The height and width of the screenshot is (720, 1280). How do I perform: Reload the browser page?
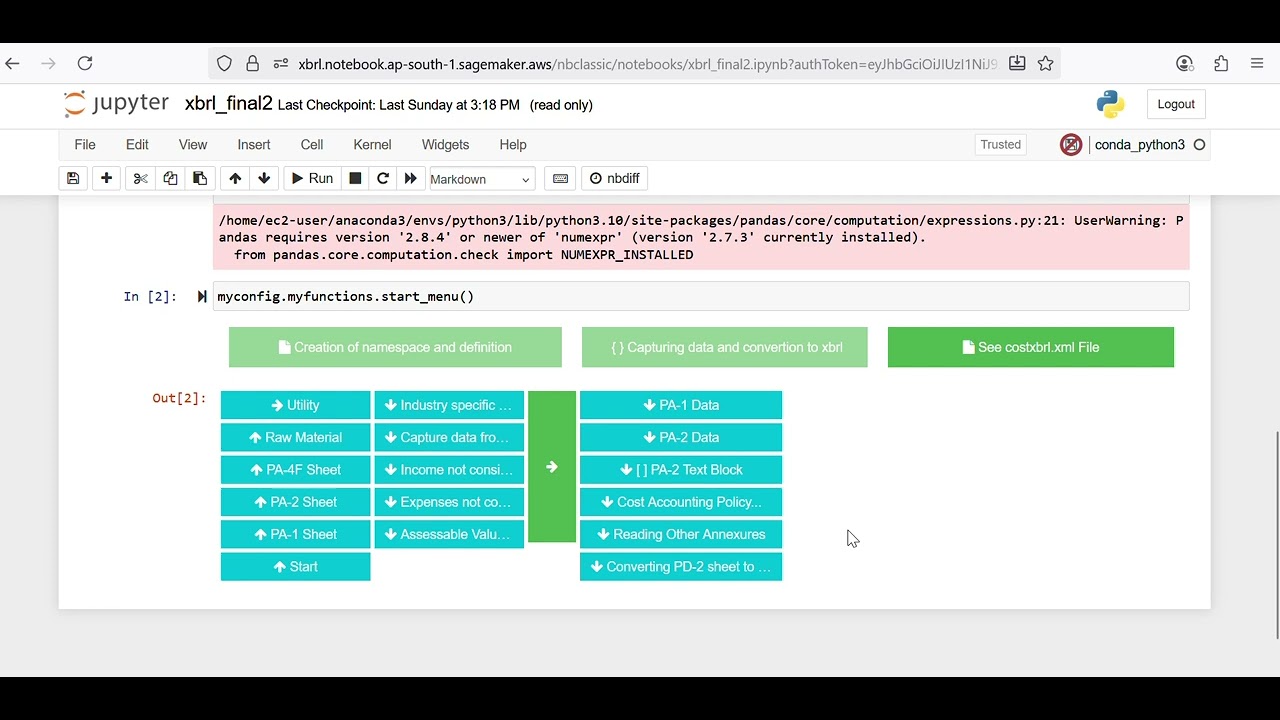[x=85, y=63]
